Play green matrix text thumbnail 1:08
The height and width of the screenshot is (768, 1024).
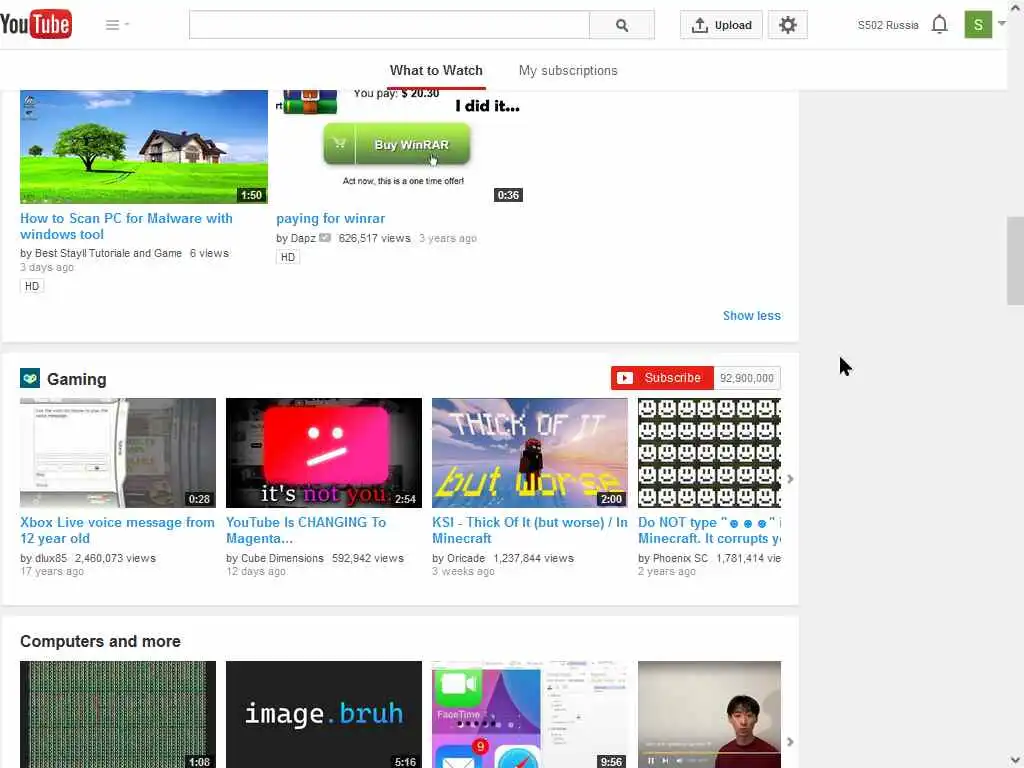[x=118, y=714]
